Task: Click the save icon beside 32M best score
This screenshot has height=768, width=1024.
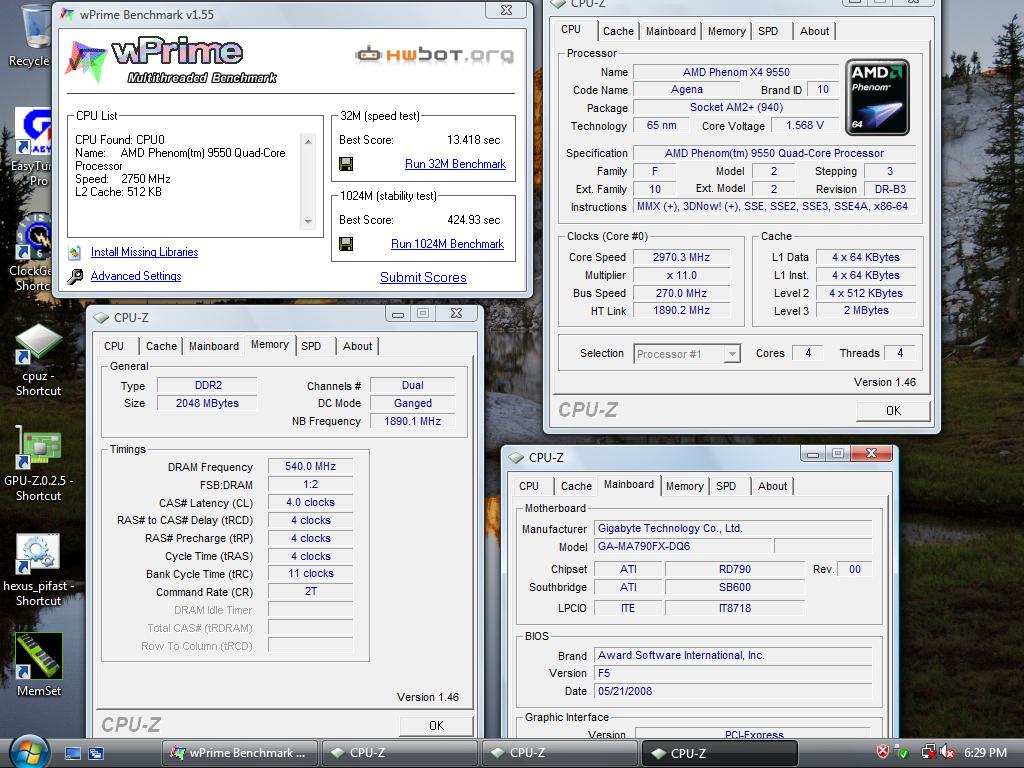Action: coord(346,164)
